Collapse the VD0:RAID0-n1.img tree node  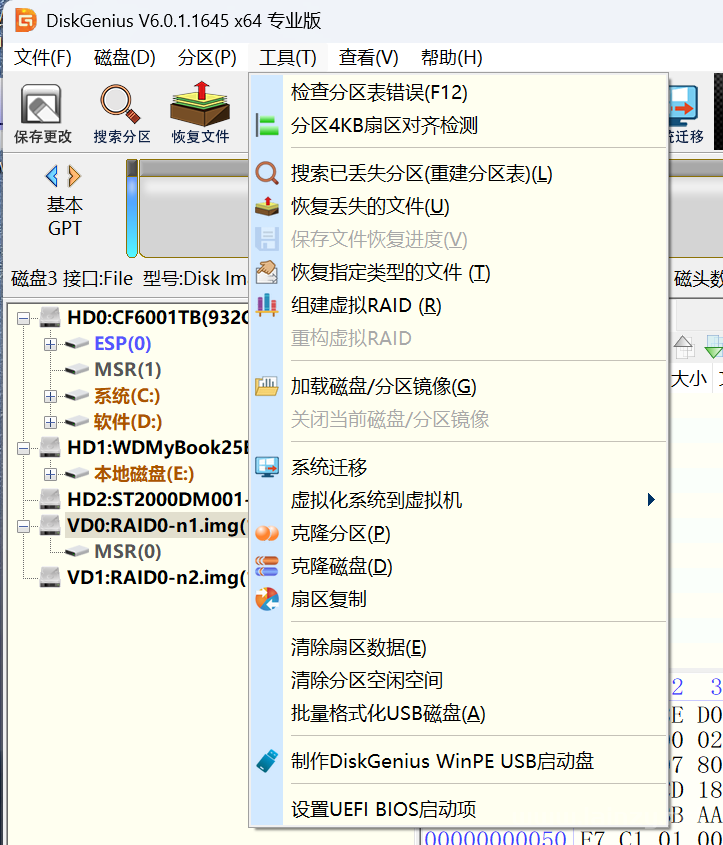(25, 526)
